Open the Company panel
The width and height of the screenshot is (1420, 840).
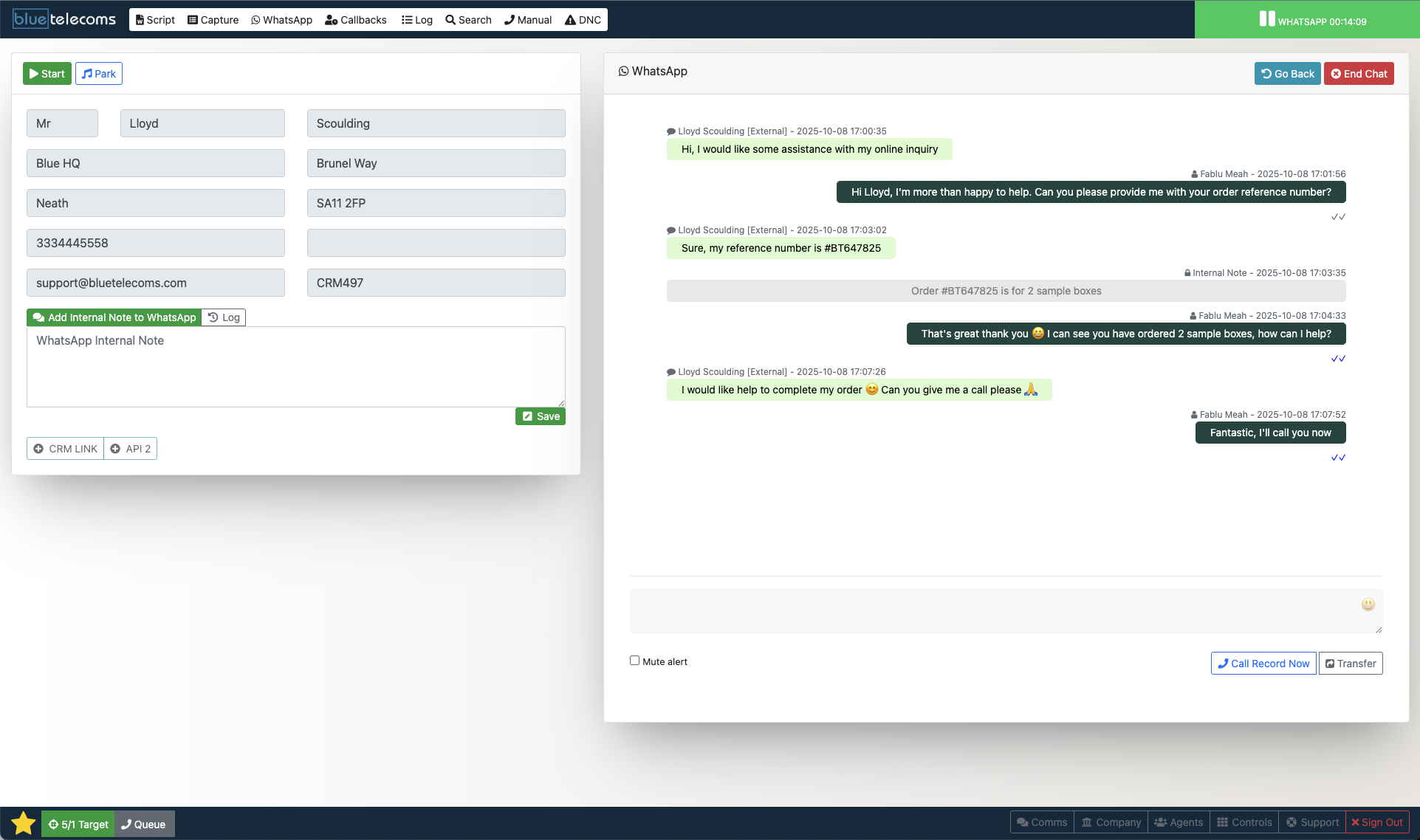pos(1111,822)
